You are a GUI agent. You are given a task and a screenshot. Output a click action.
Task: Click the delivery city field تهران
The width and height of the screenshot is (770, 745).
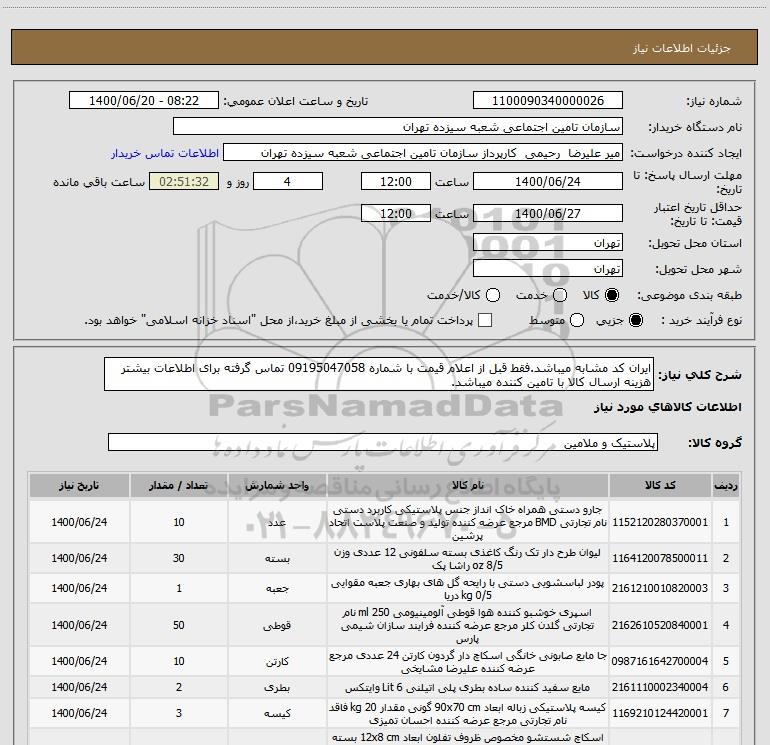click(x=548, y=269)
